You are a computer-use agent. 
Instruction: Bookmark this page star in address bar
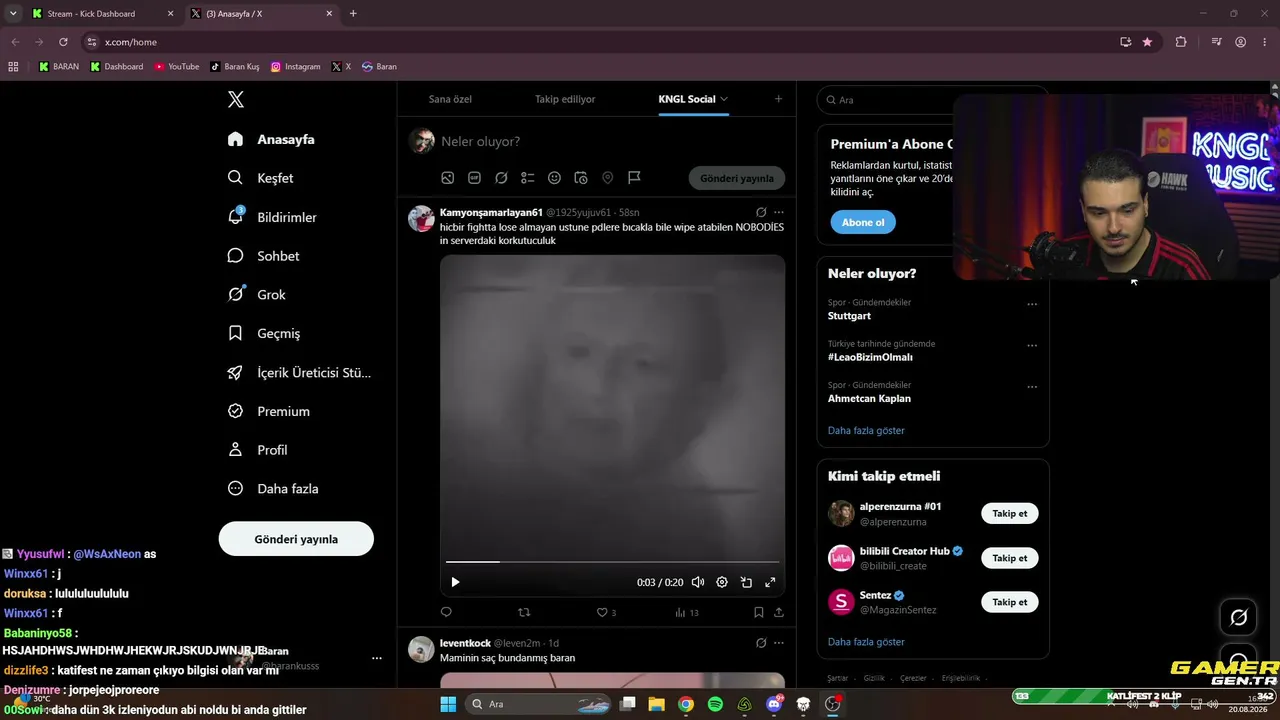[x=1147, y=42]
